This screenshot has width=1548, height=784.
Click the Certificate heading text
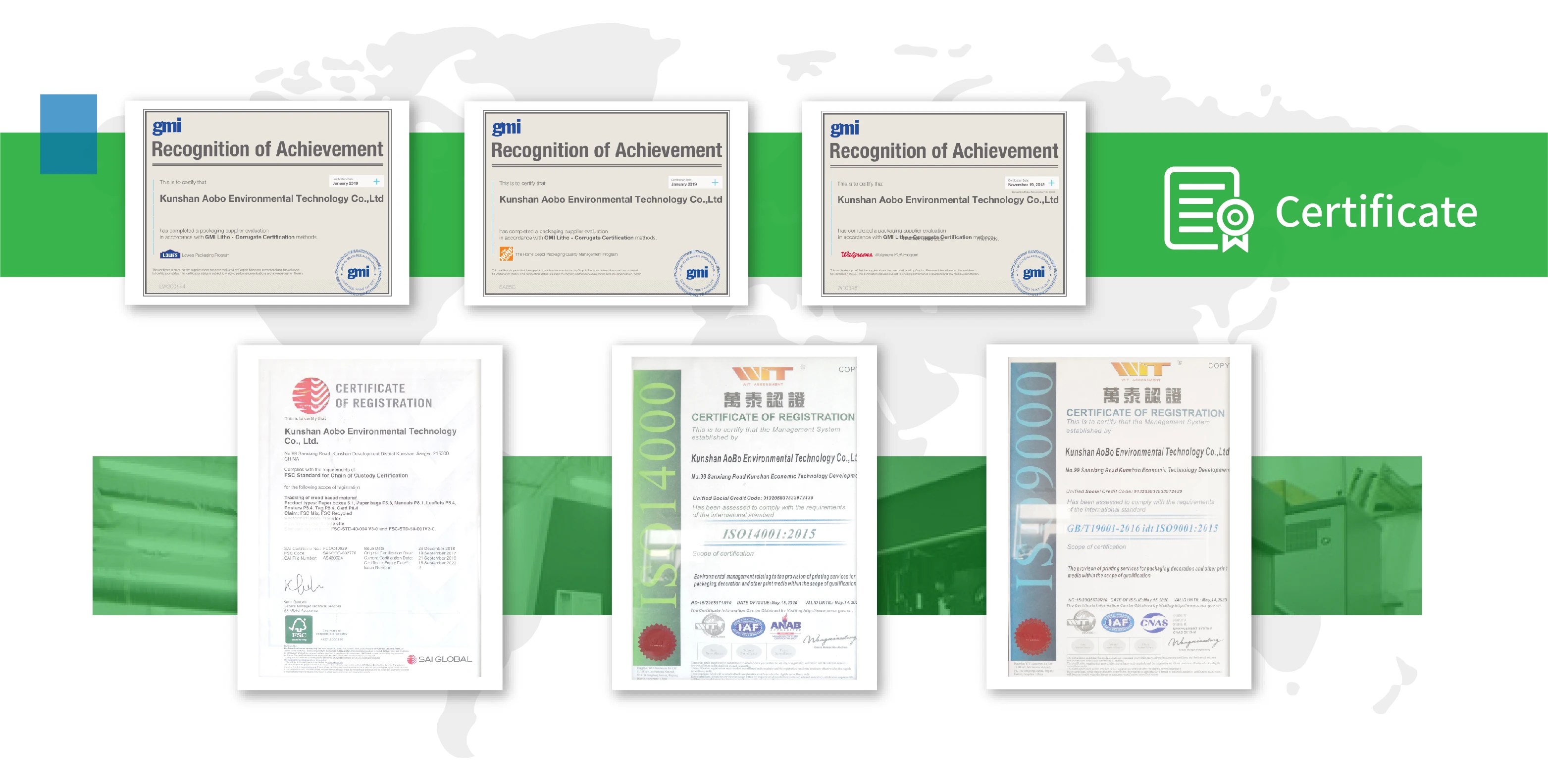coord(1376,212)
